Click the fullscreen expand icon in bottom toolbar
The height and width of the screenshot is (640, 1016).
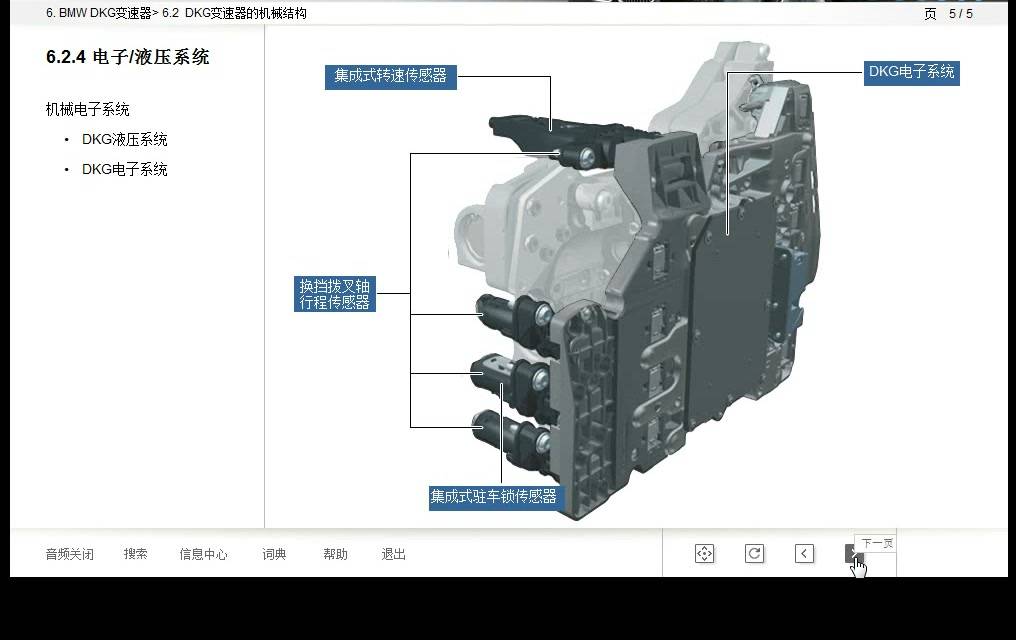click(x=704, y=554)
